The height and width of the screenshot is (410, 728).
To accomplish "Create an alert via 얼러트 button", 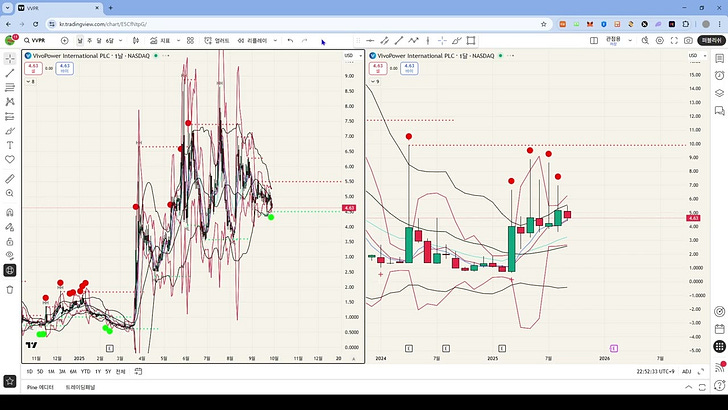I will [x=217, y=40].
